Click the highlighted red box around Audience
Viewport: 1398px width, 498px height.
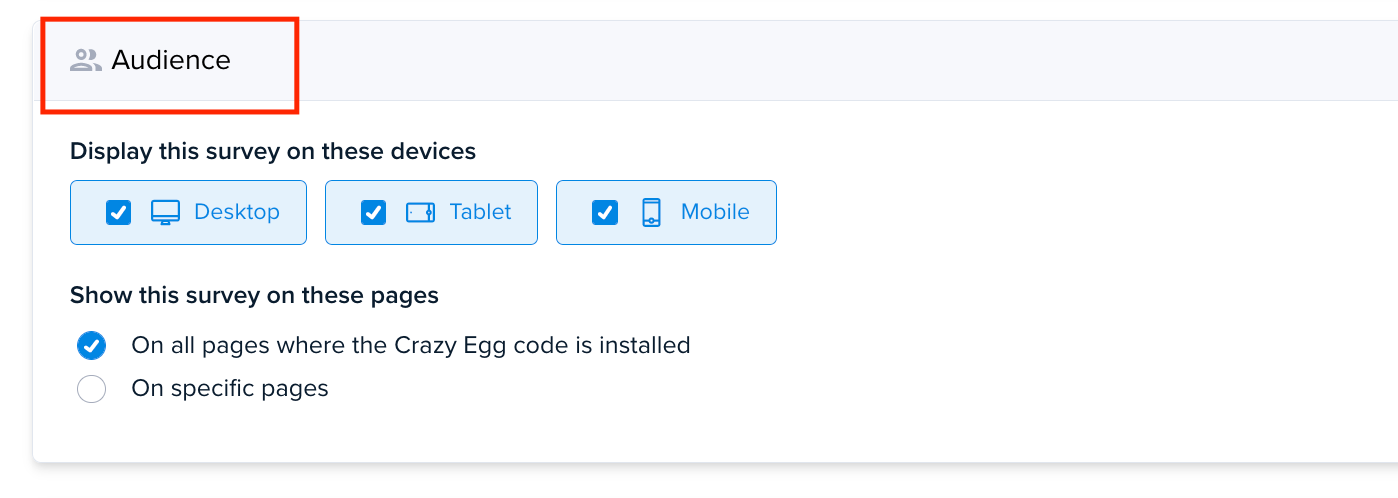170,64
